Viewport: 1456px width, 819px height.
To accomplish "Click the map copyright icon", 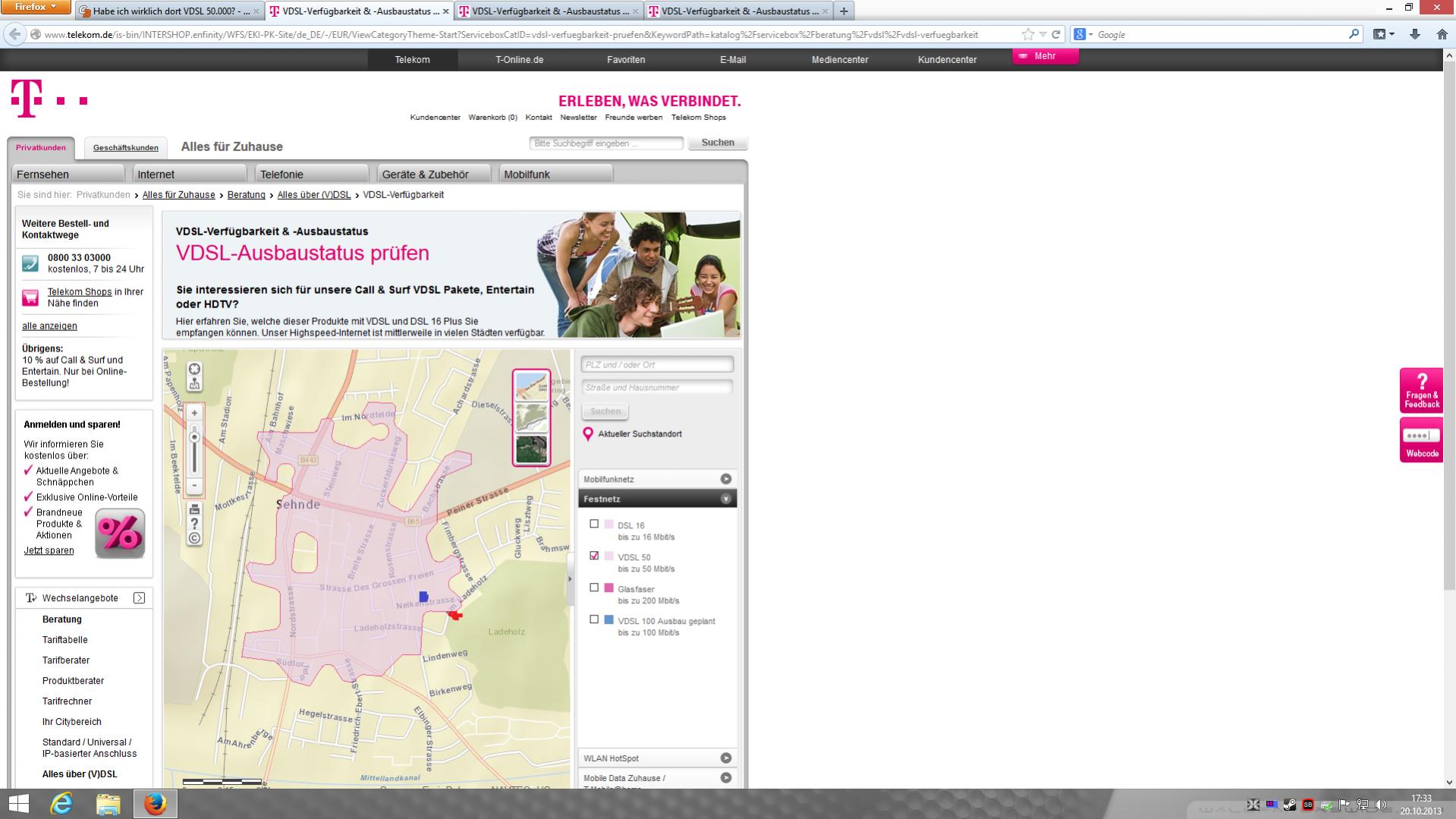I will pyautogui.click(x=194, y=538).
